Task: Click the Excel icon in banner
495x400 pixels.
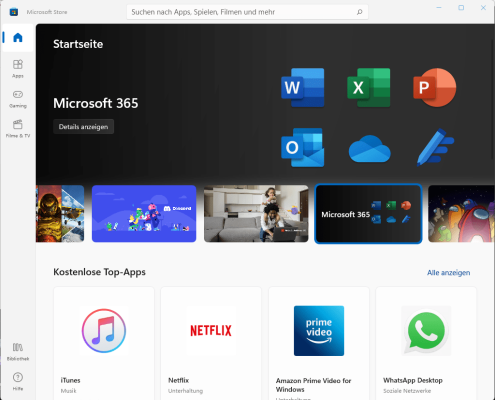Action: [369, 87]
